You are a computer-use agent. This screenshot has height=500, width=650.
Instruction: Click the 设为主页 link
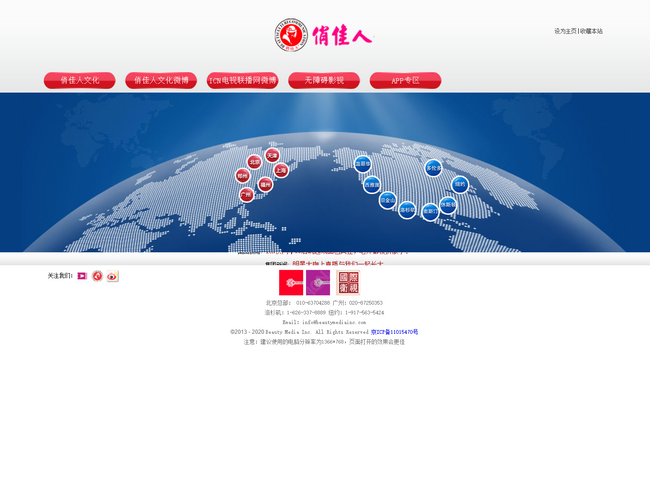tap(565, 31)
